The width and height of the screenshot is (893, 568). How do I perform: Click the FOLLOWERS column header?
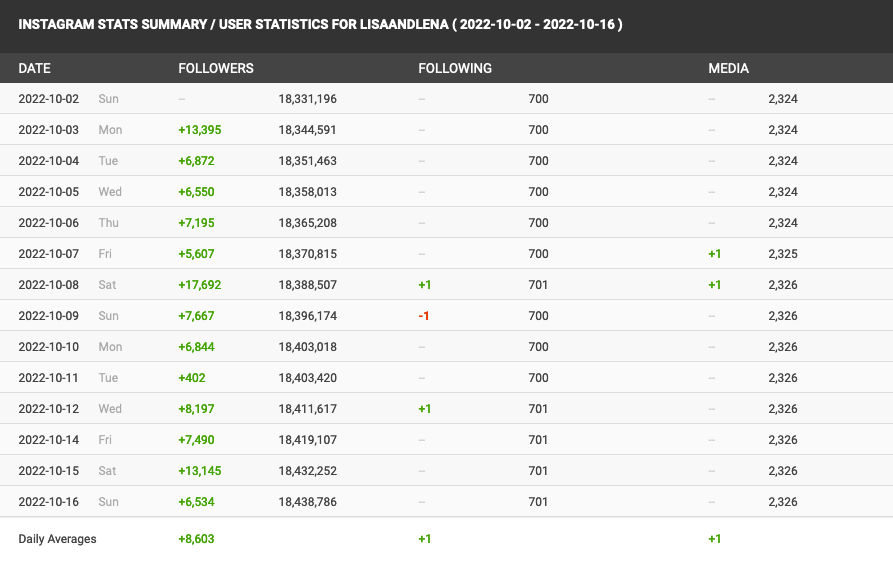tap(216, 68)
